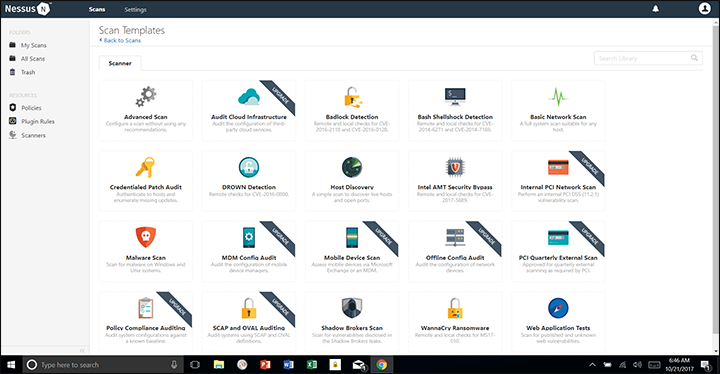Open PowerPoint from the taskbar
The height and width of the screenshot is (374, 720).
tap(265, 365)
